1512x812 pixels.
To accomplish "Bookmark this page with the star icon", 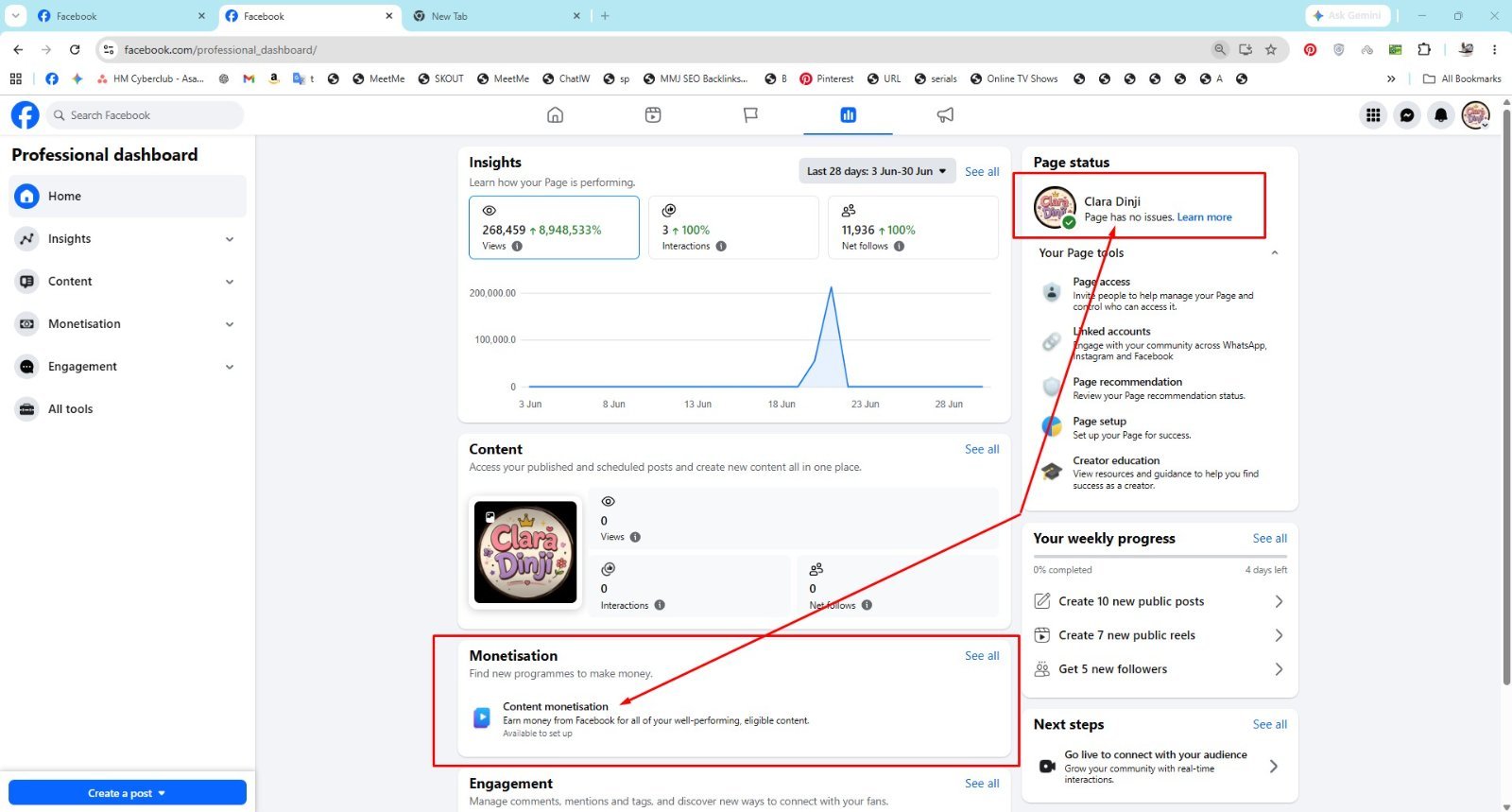I will (x=1271, y=49).
